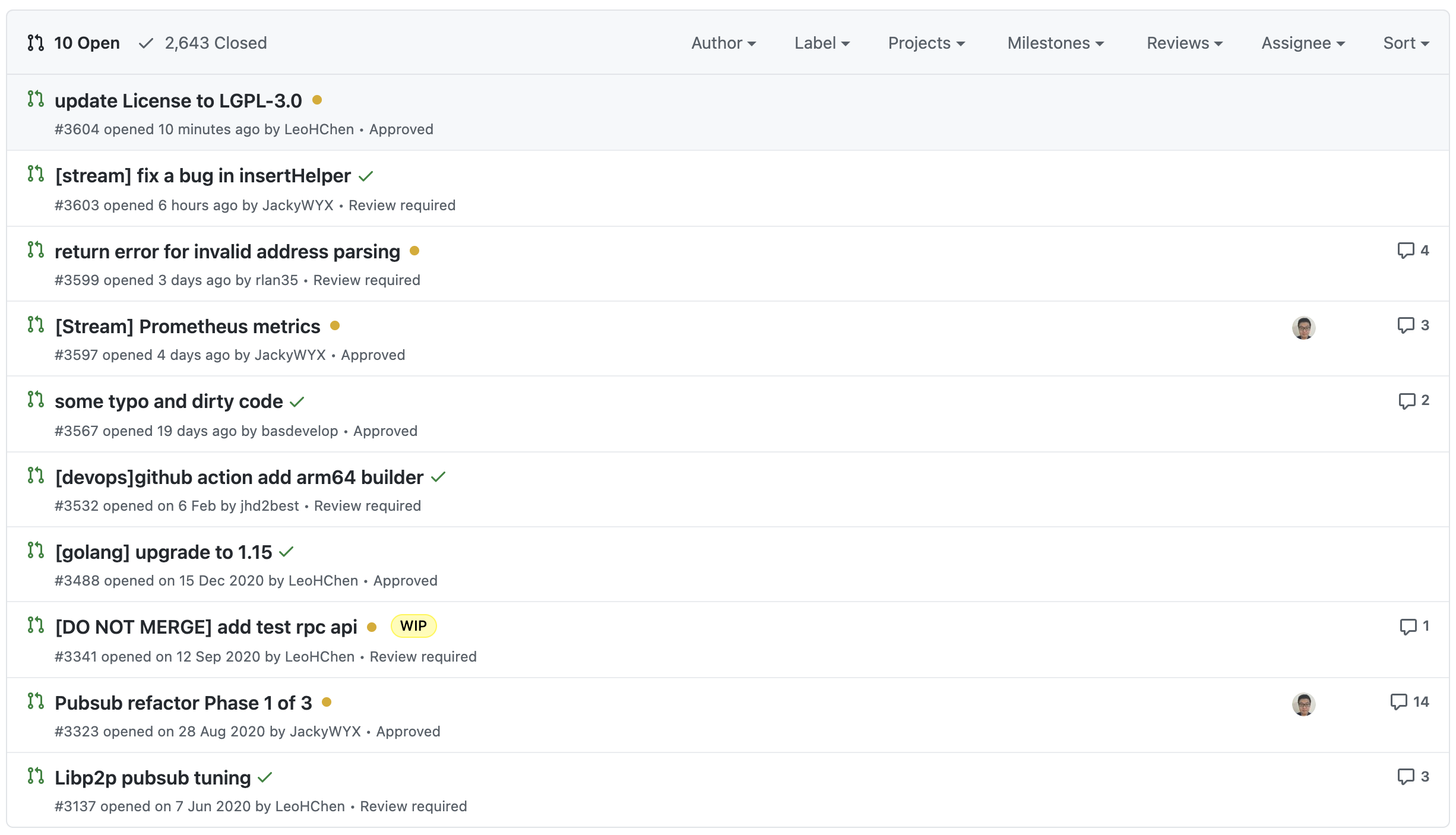The height and width of the screenshot is (835, 1456).
Task: Open the Reviews filter menu
Action: point(1184,43)
